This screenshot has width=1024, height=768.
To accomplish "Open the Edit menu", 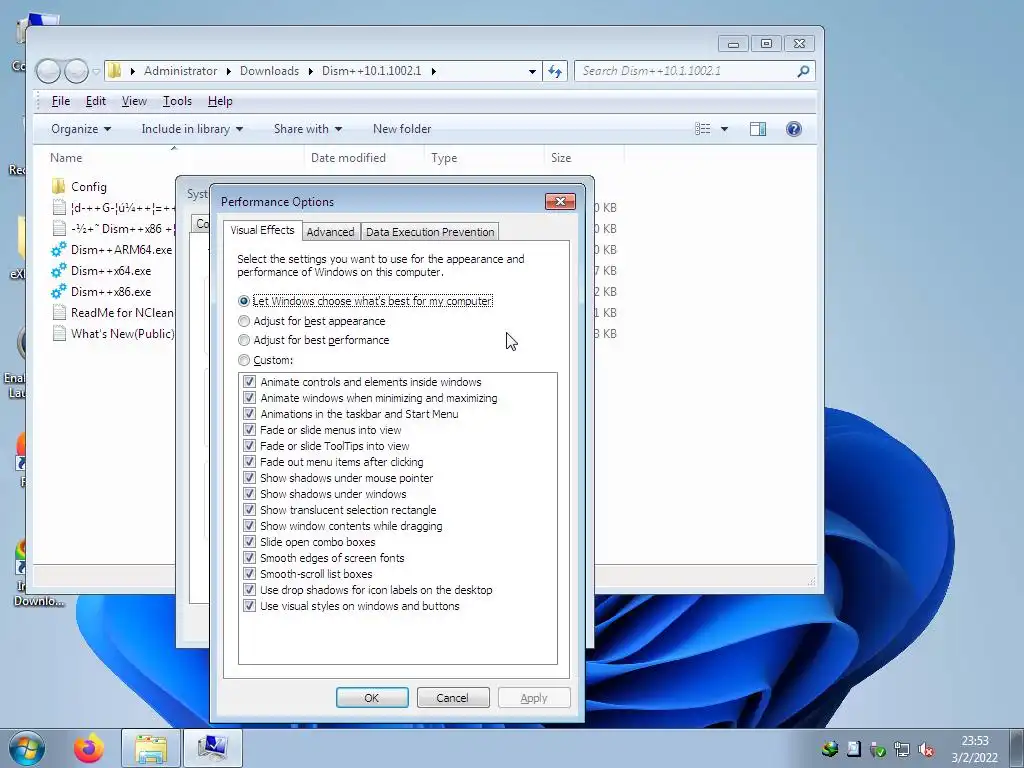I will coord(95,101).
